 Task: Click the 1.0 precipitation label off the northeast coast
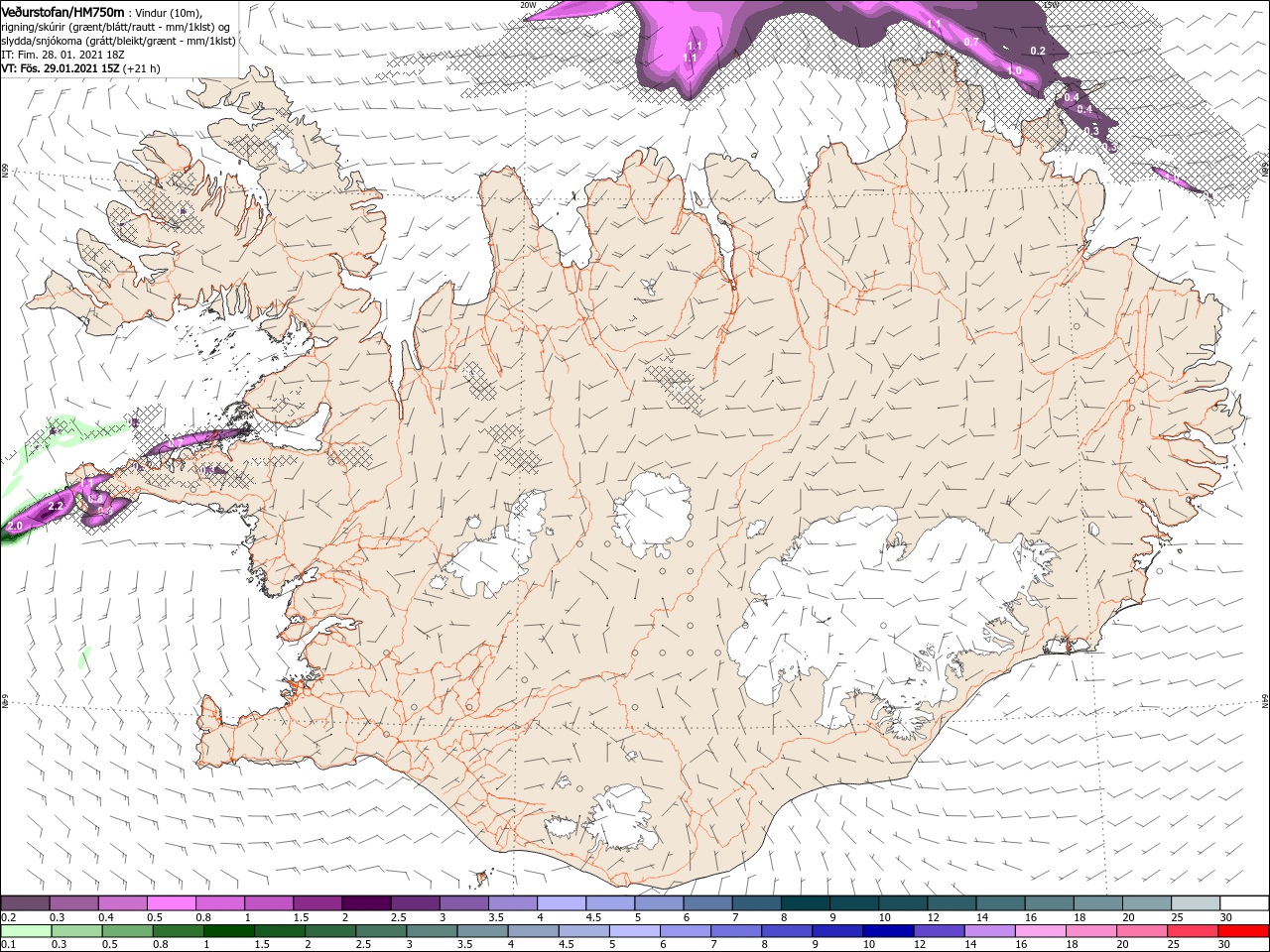coord(1015,70)
